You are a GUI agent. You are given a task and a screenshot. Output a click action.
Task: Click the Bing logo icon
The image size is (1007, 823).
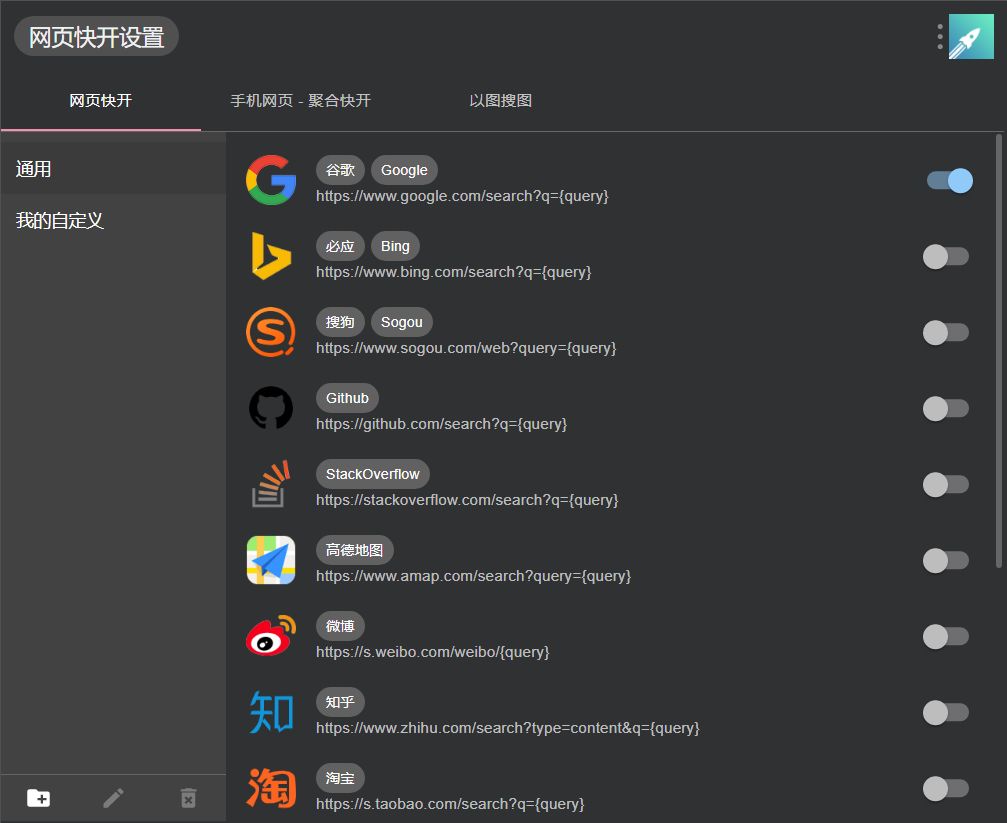point(271,256)
